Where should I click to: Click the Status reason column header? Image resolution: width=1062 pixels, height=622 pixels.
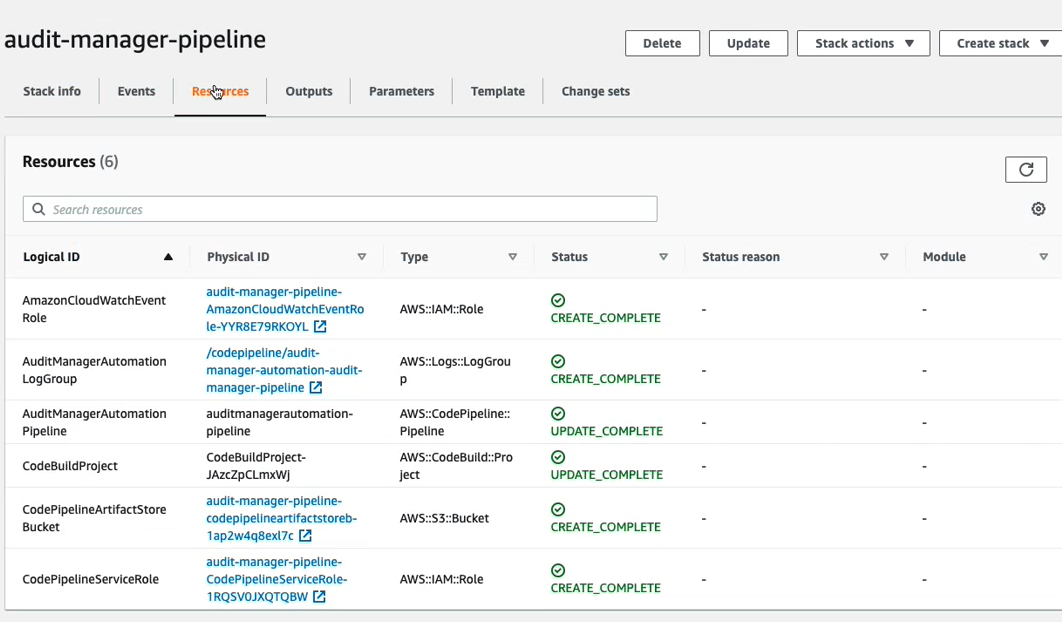pos(741,257)
